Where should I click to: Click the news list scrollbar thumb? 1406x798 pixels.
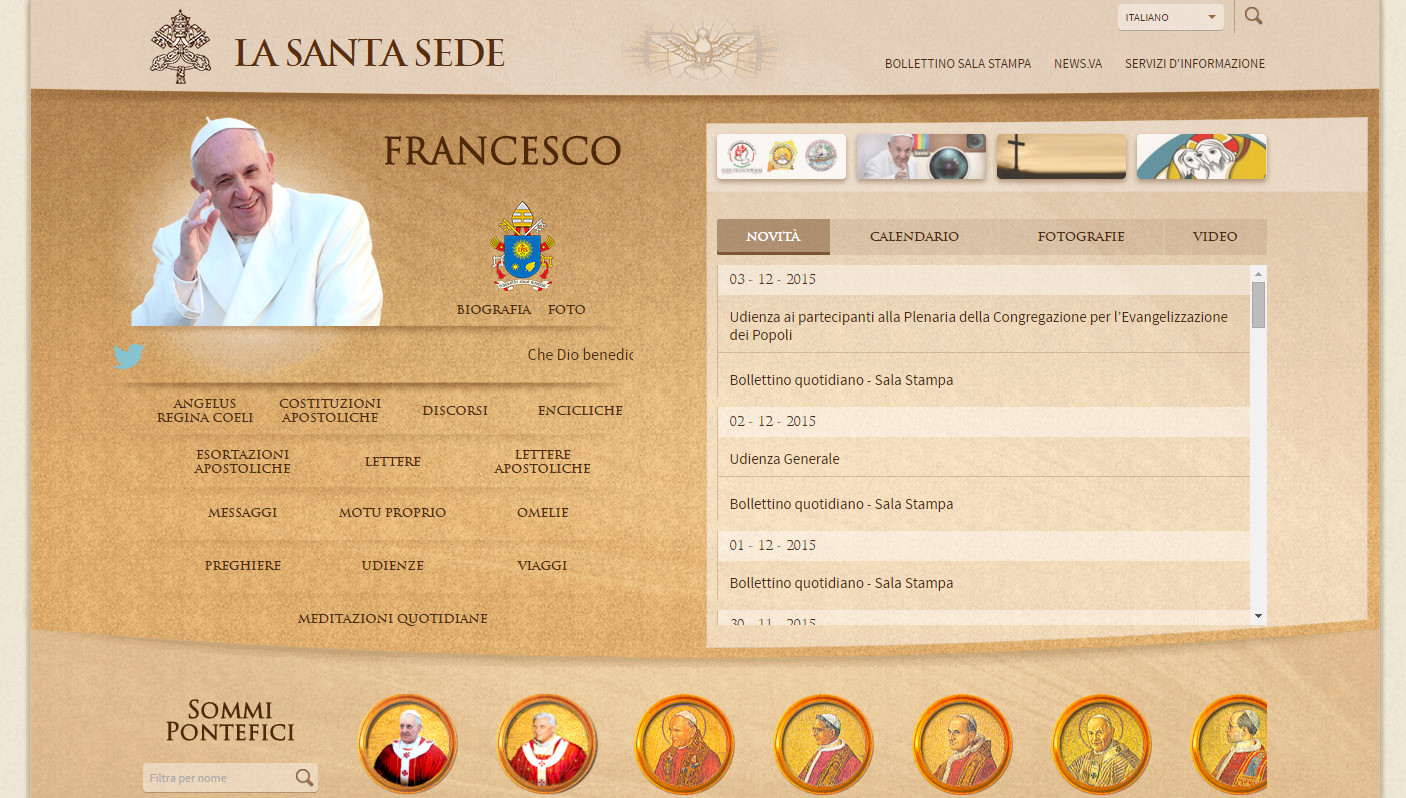[x=1258, y=305]
